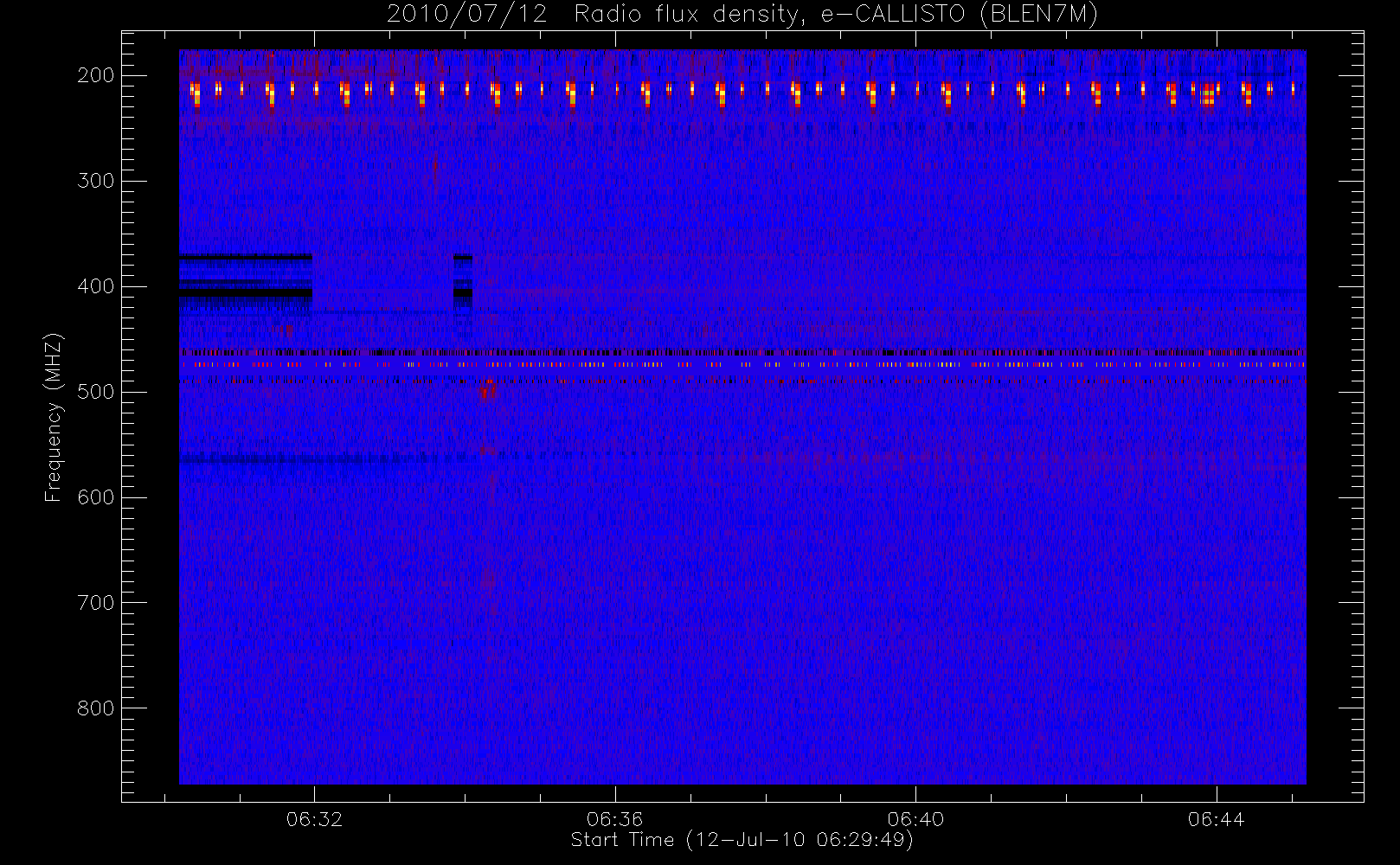1400x865 pixels.
Task: Click the 06:44 time tick label
Action: click(1216, 819)
